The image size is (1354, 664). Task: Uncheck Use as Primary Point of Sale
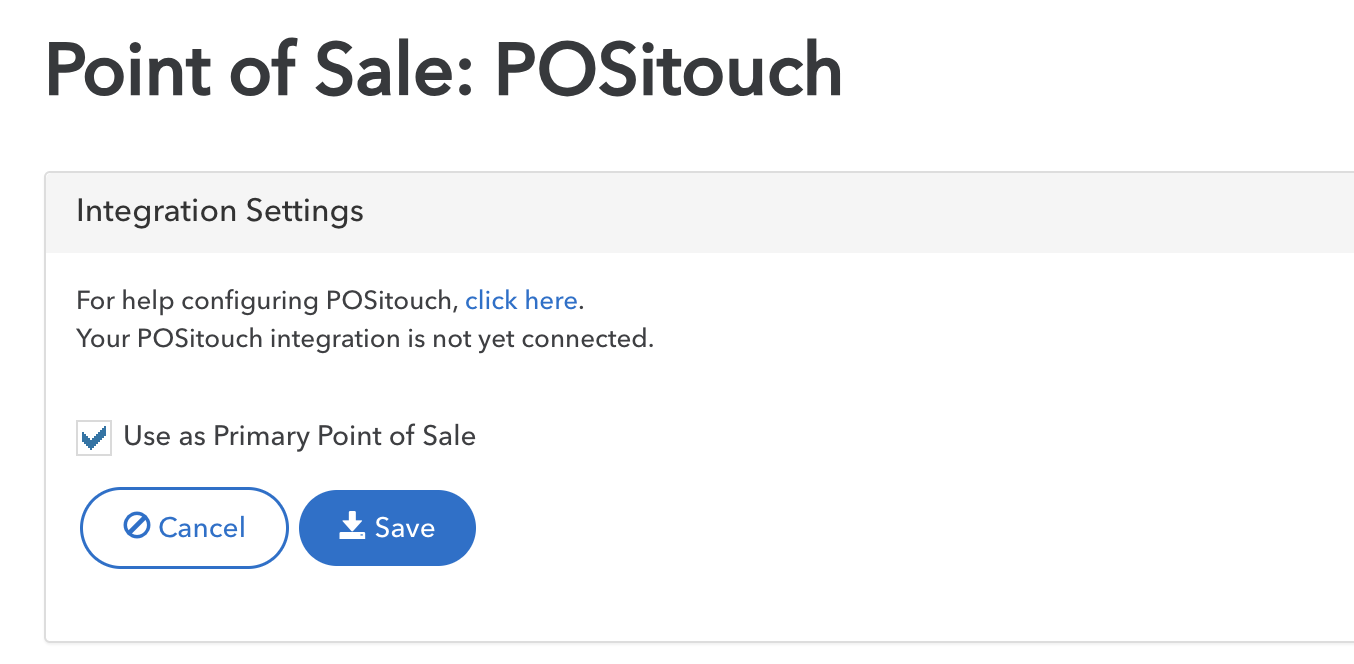(x=94, y=438)
